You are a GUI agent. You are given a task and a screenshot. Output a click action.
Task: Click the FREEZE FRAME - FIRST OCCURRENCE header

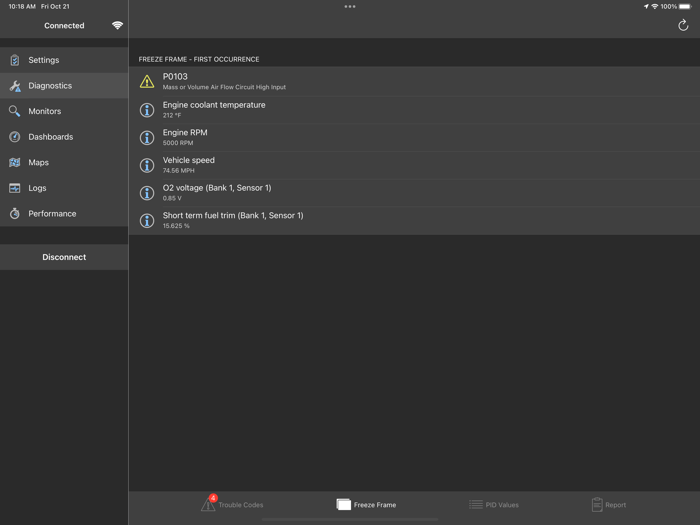coord(199,59)
